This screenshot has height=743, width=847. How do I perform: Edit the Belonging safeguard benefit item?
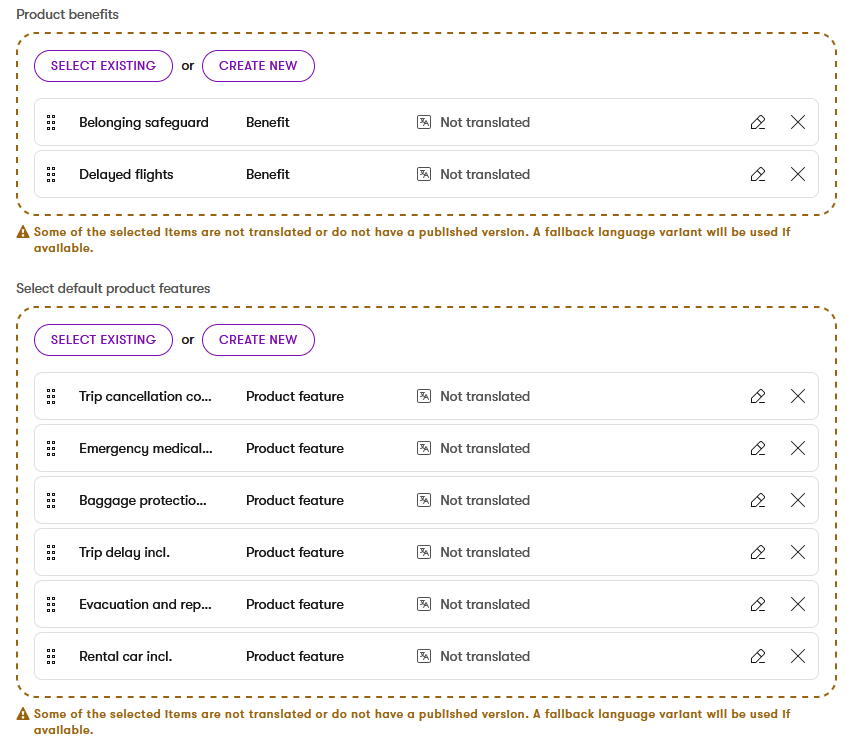(758, 122)
